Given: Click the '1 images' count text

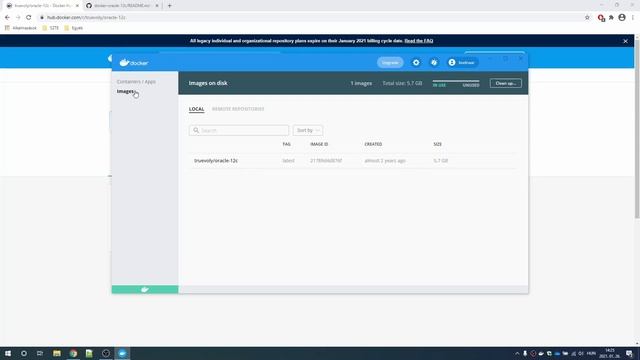Looking at the screenshot, I should tap(361, 83).
